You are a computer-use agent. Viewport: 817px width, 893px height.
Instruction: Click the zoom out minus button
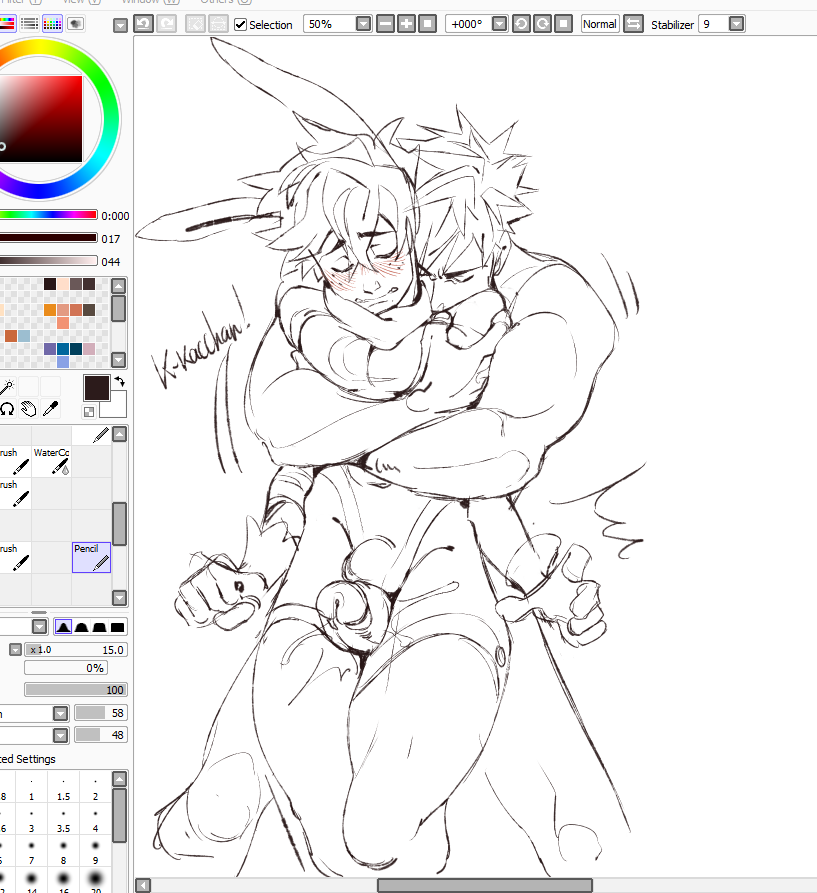coord(385,24)
